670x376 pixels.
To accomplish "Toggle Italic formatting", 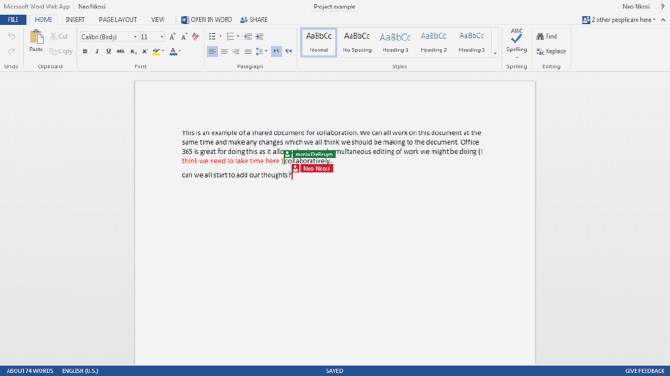I will [x=97, y=51].
